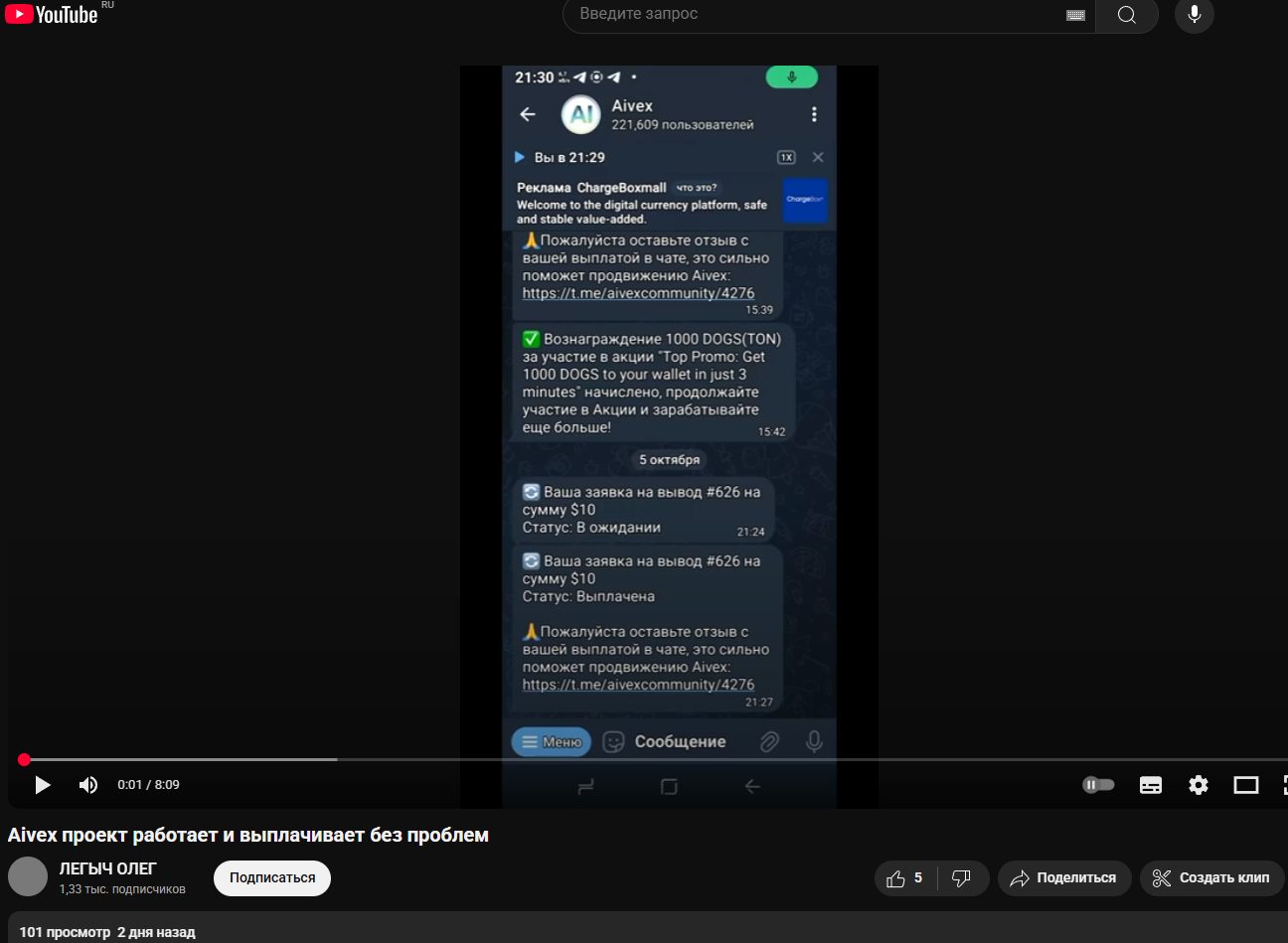Click the 'что это?' ad label
Image resolution: width=1288 pixels, height=943 pixels.
[697, 187]
